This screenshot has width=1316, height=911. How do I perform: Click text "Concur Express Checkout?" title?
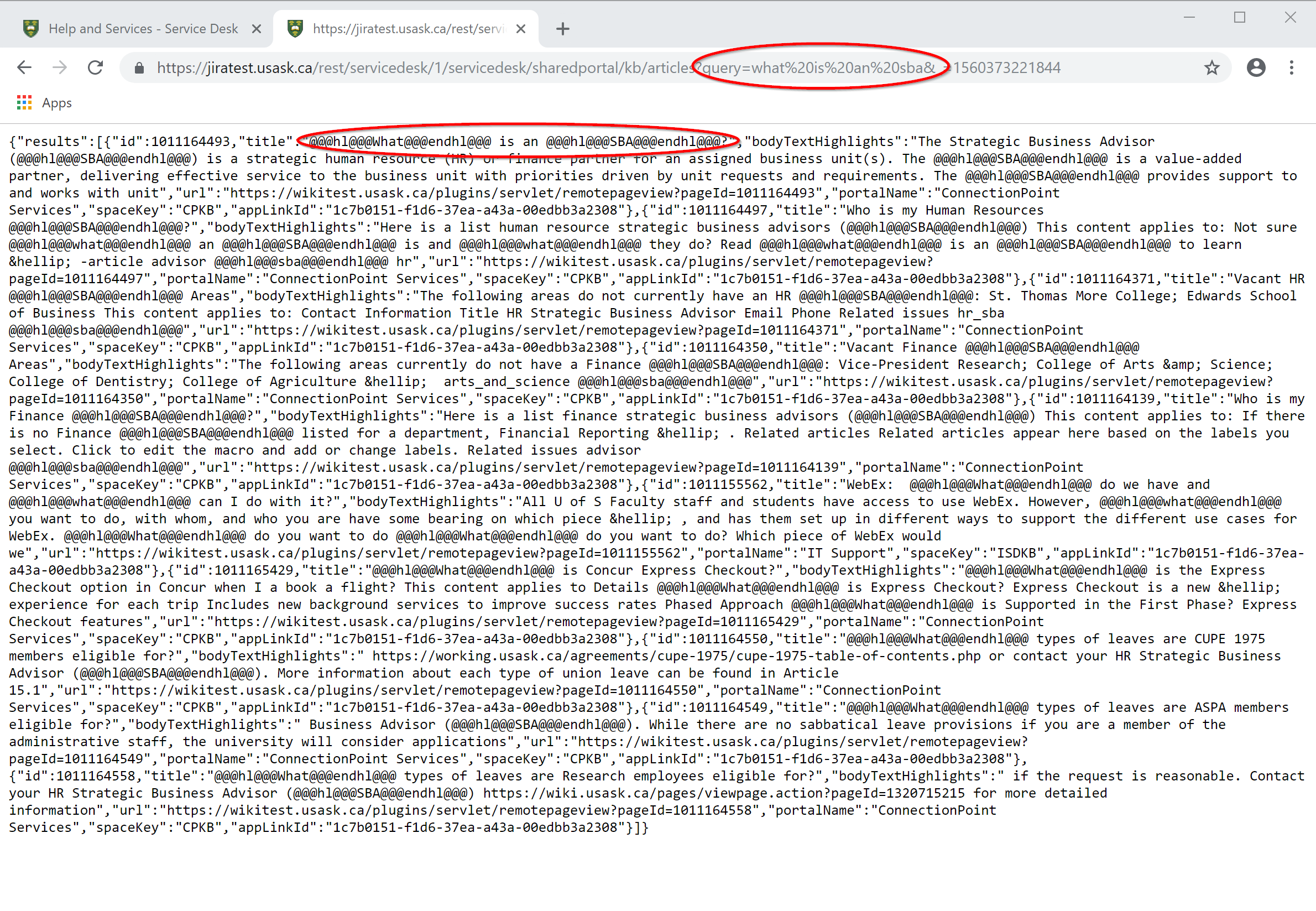pos(680,570)
